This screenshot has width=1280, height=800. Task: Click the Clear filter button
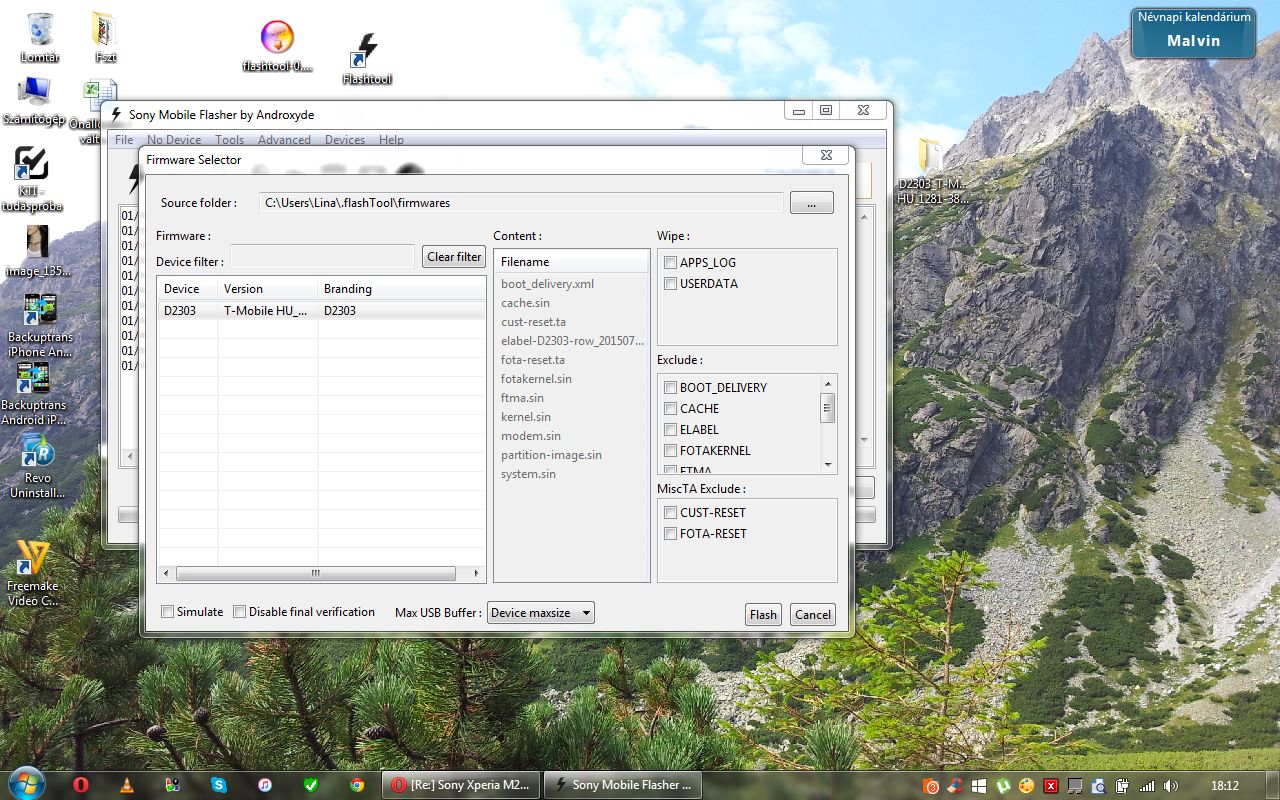click(454, 257)
